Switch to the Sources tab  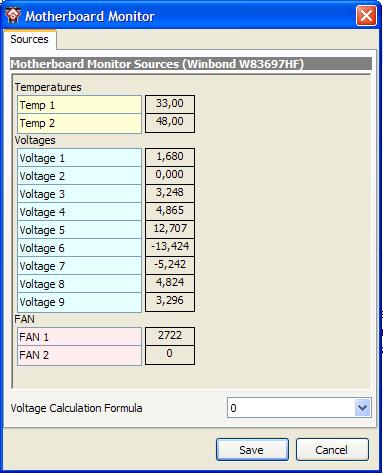coord(29,39)
